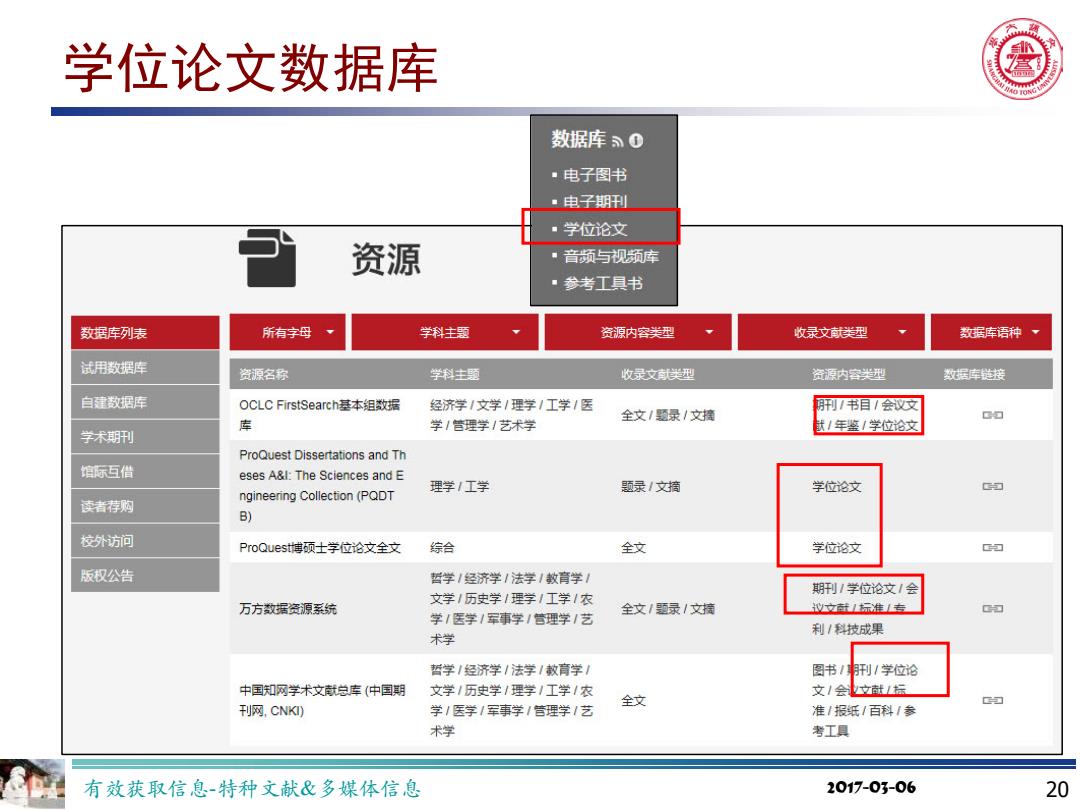This screenshot has width=1080, height=810.
Task: Expand the 数据库语种 dropdown filter
Action: click(991, 333)
